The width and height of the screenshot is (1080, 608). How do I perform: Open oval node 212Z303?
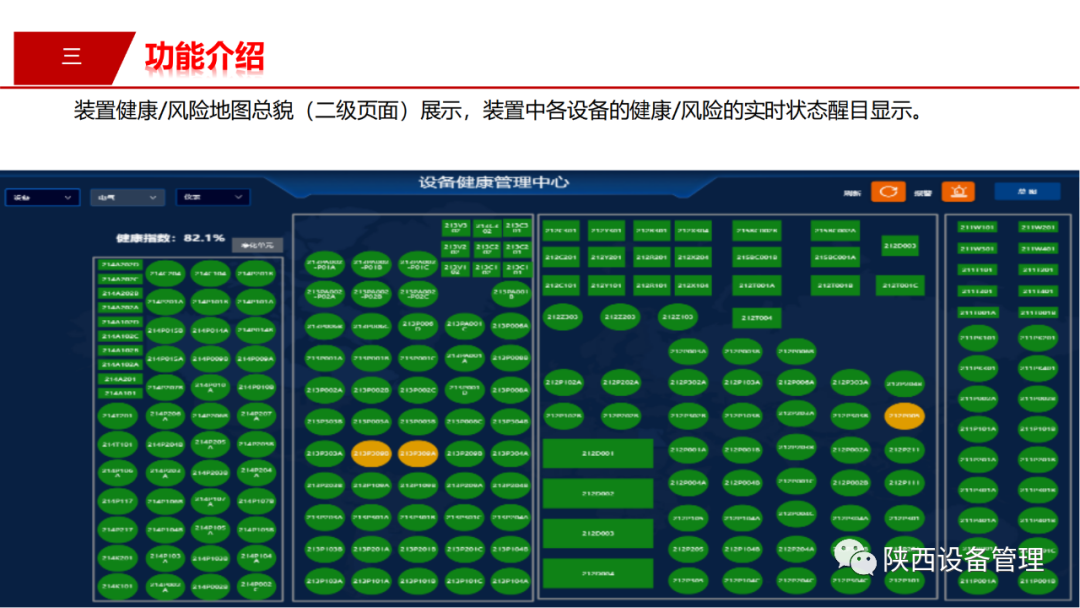pyautogui.click(x=562, y=317)
